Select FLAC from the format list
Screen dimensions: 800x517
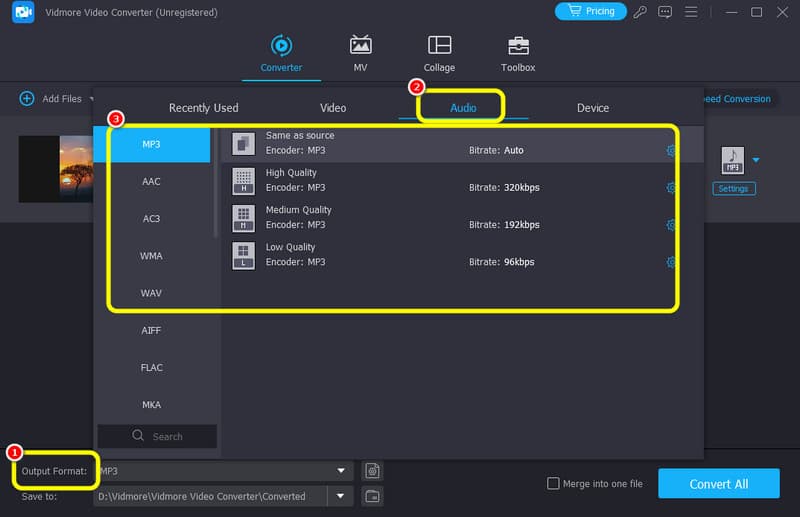pos(151,368)
